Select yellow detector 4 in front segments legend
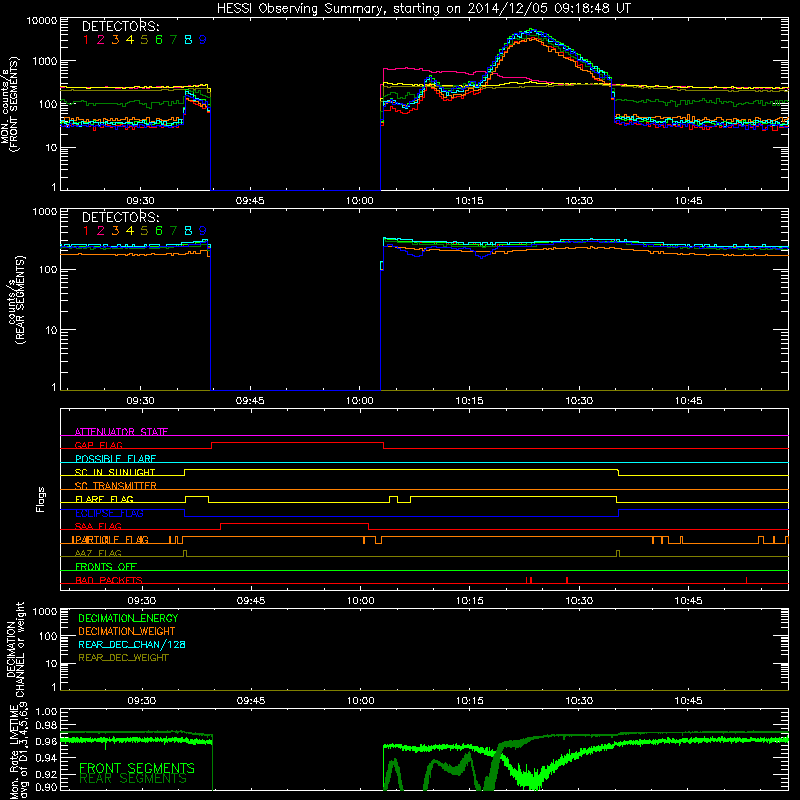The image size is (800, 800). point(130,40)
